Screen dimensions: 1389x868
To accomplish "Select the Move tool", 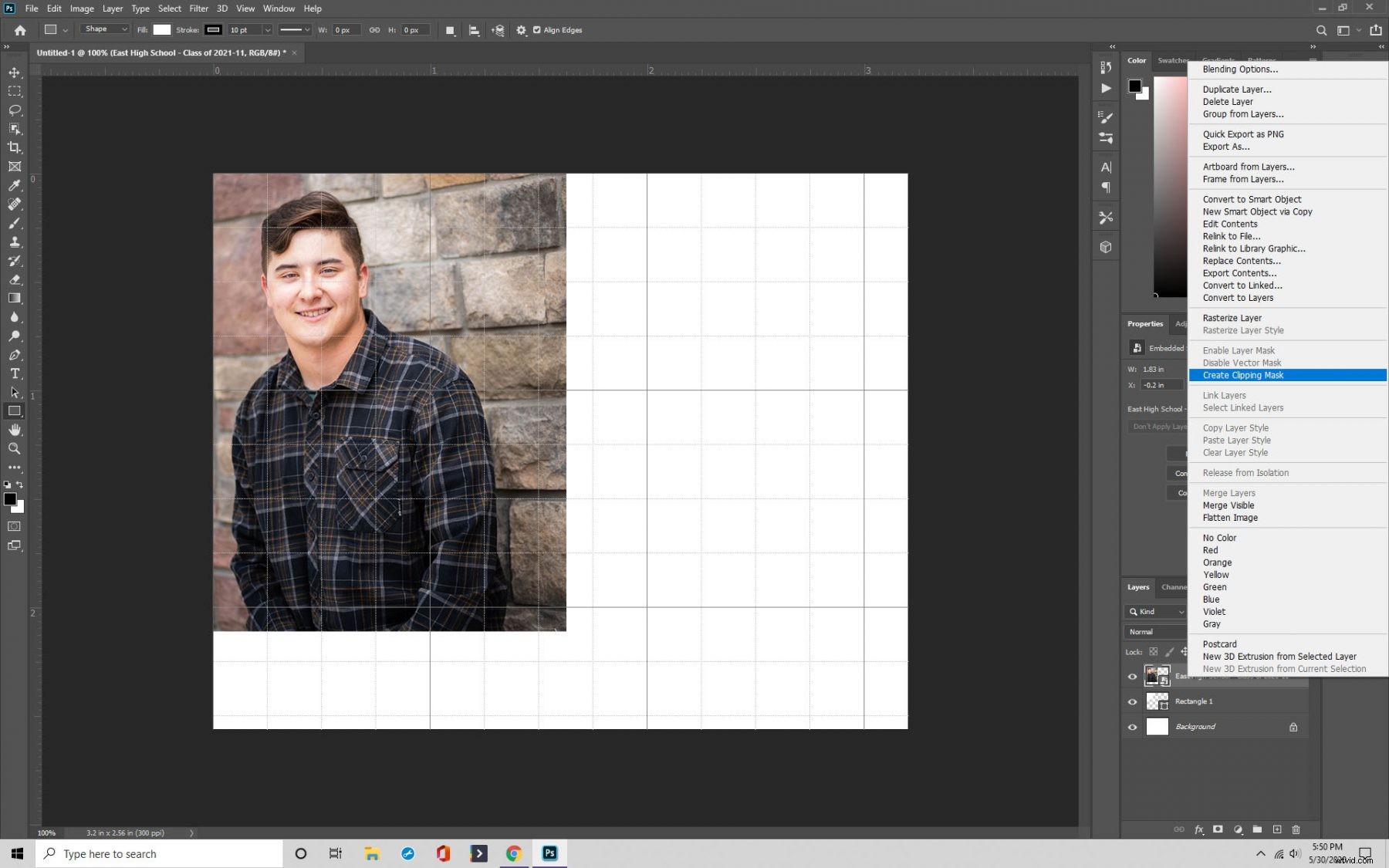I will (14, 73).
